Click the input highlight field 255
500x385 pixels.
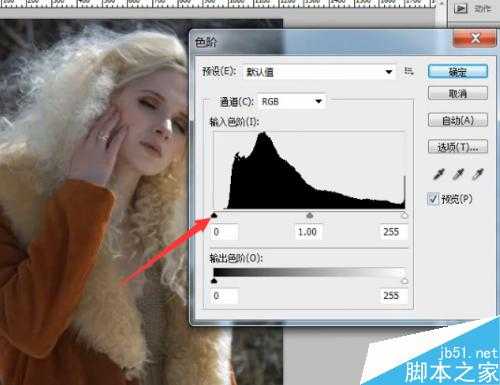[x=393, y=232]
